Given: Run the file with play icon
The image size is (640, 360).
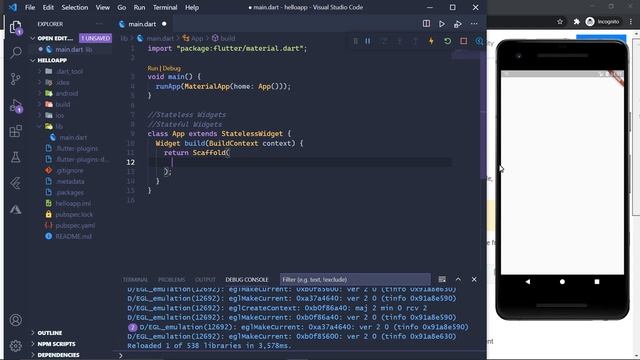Looking at the screenshot, I should (442, 24).
